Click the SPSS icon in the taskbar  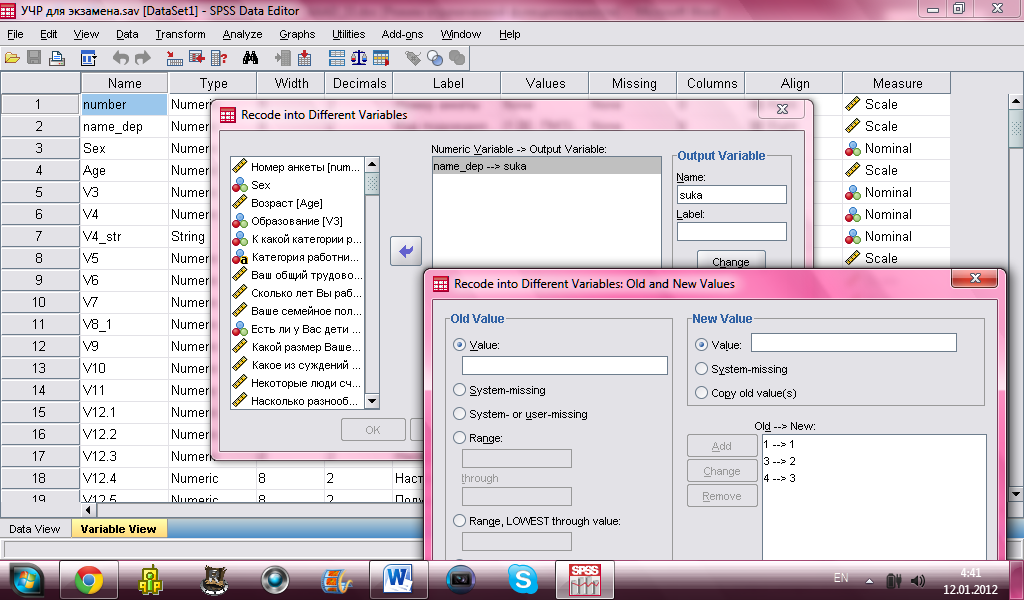tap(584, 580)
